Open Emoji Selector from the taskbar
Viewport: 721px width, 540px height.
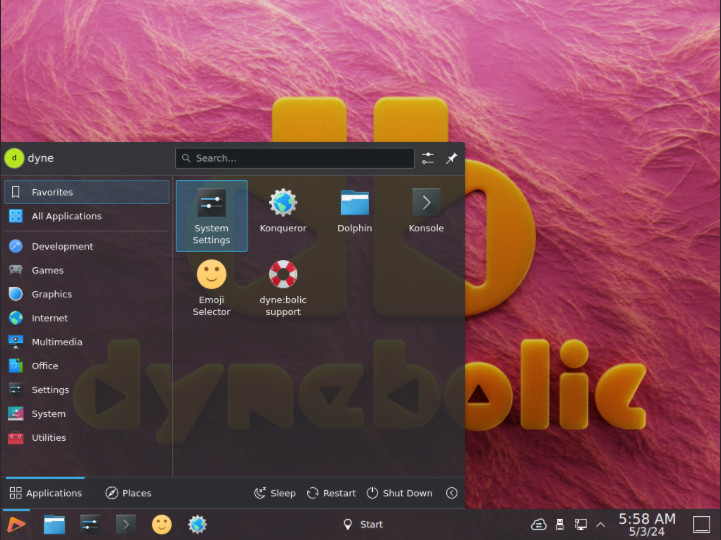click(x=161, y=524)
